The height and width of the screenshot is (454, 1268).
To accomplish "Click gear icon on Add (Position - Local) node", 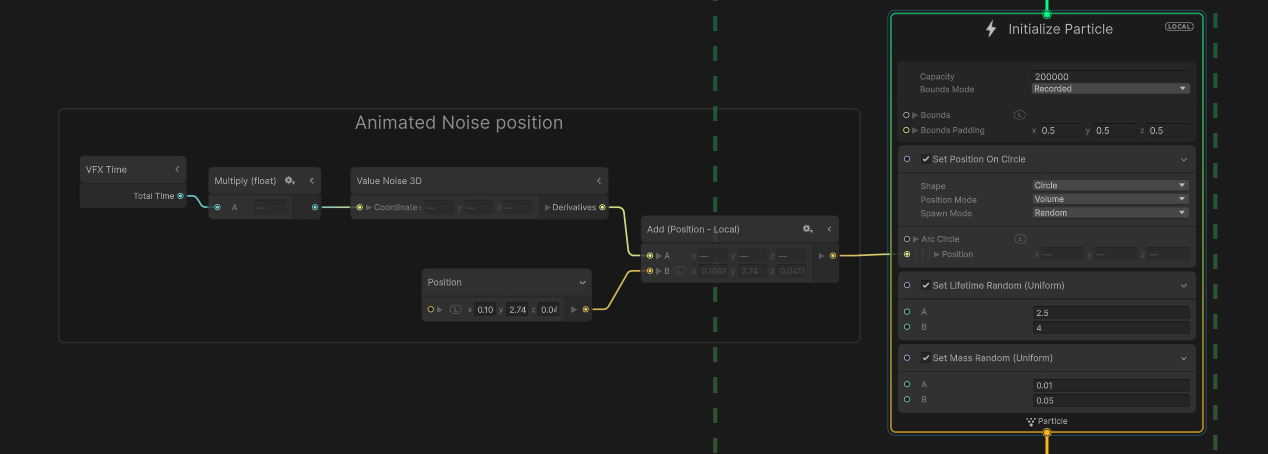I will click(807, 229).
